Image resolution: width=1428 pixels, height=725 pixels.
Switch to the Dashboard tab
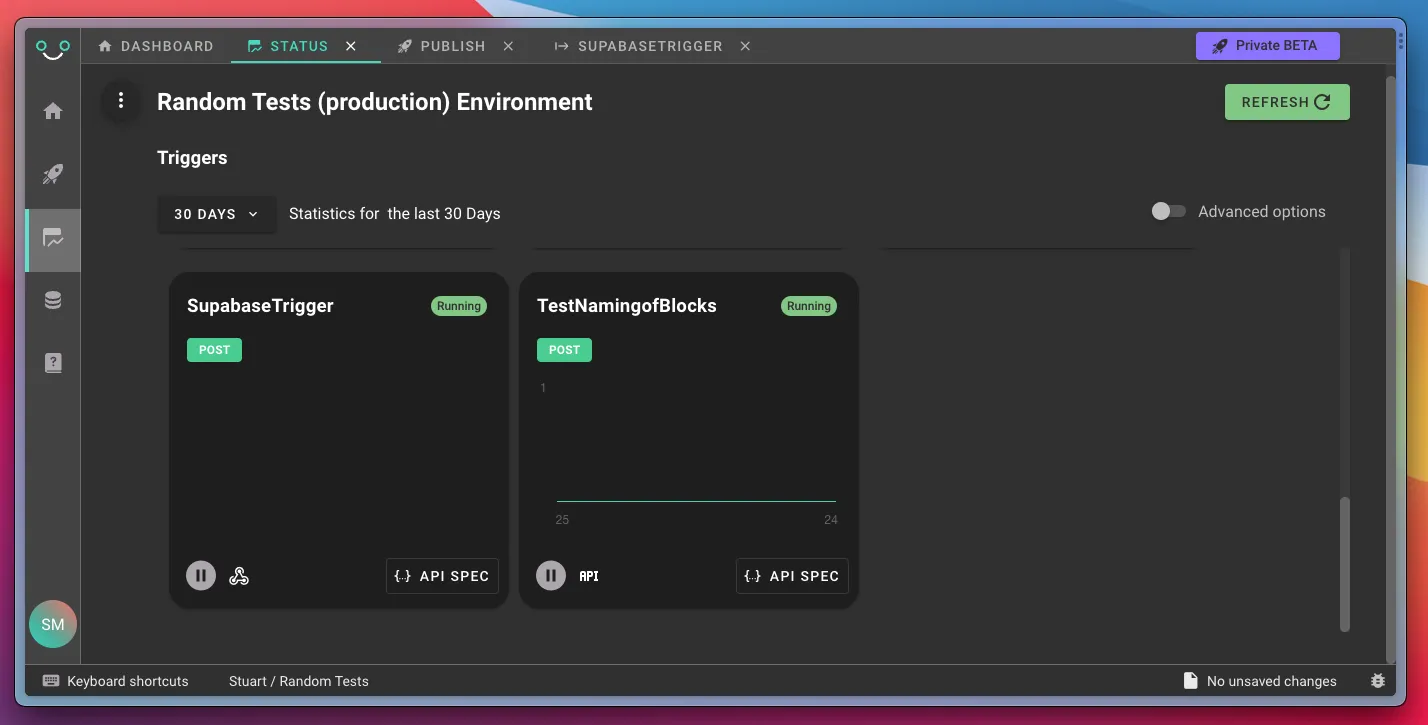point(156,46)
